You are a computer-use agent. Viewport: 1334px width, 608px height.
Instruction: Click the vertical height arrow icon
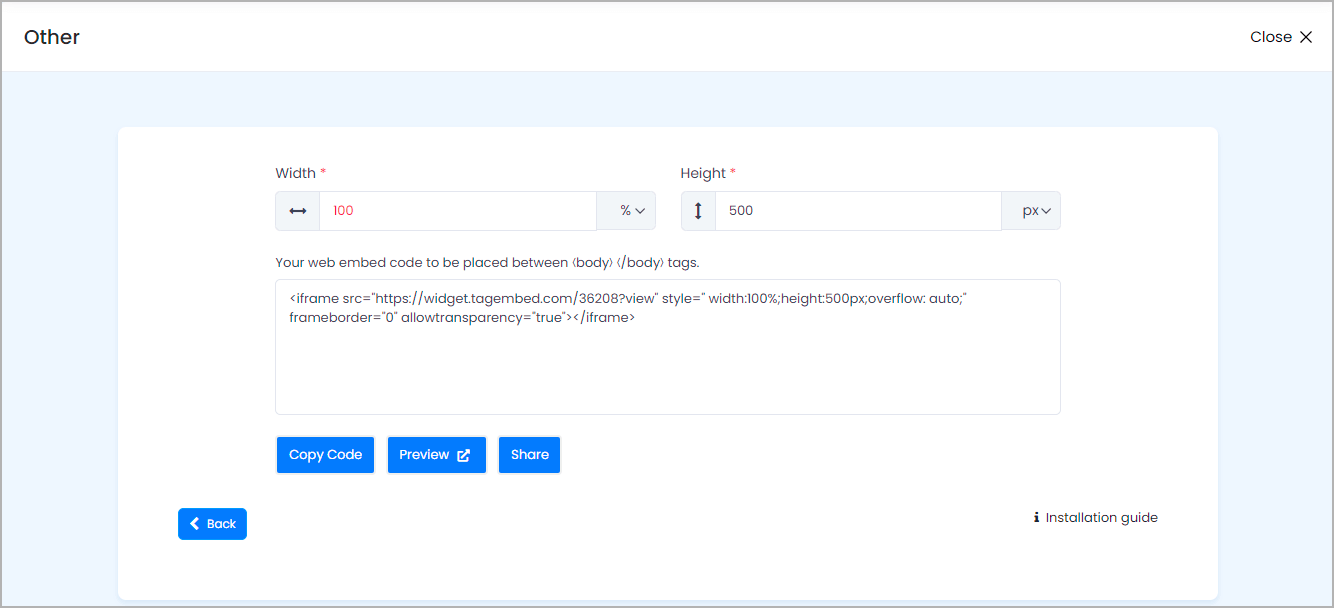tap(698, 211)
